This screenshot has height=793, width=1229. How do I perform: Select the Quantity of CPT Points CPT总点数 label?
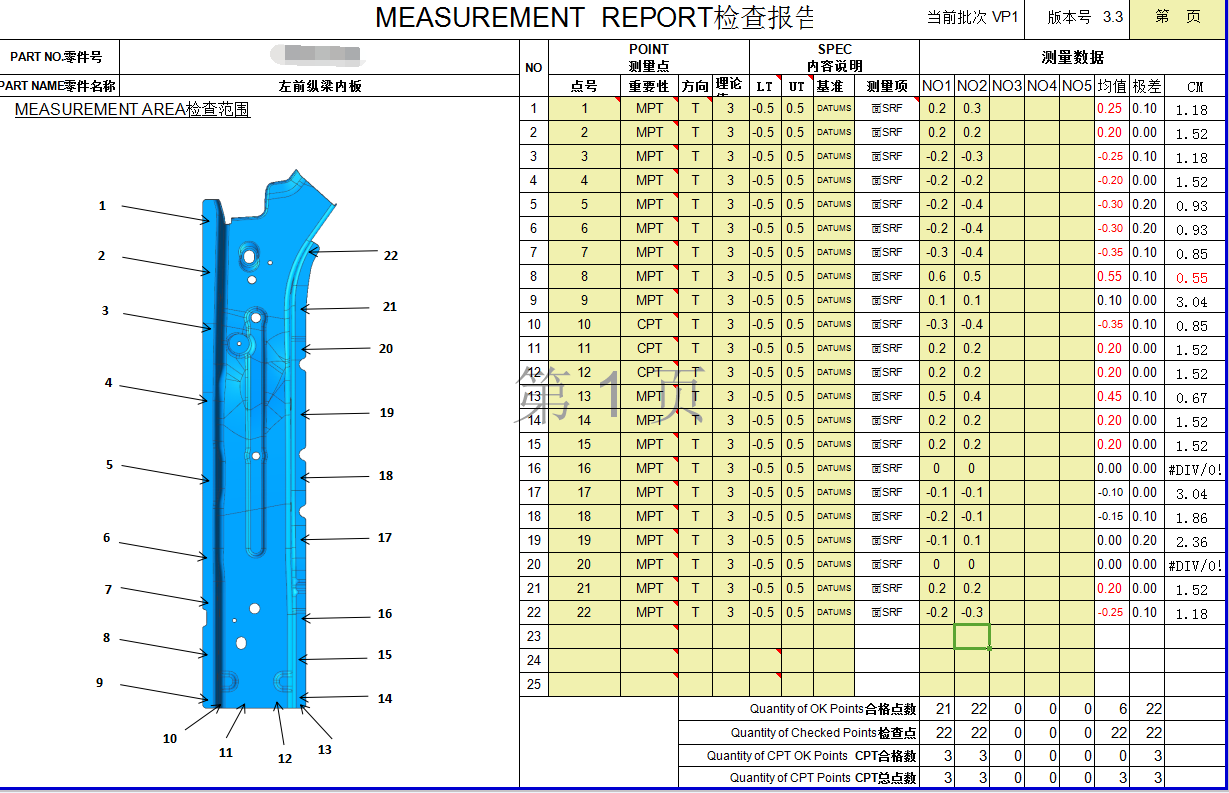[822, 778]
